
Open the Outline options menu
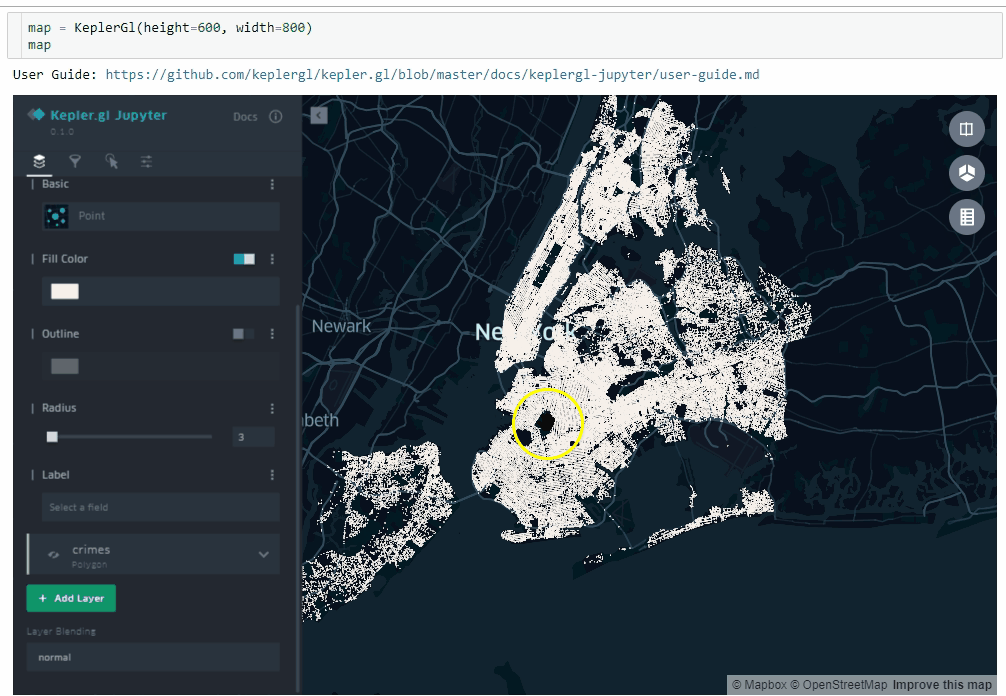272,334
